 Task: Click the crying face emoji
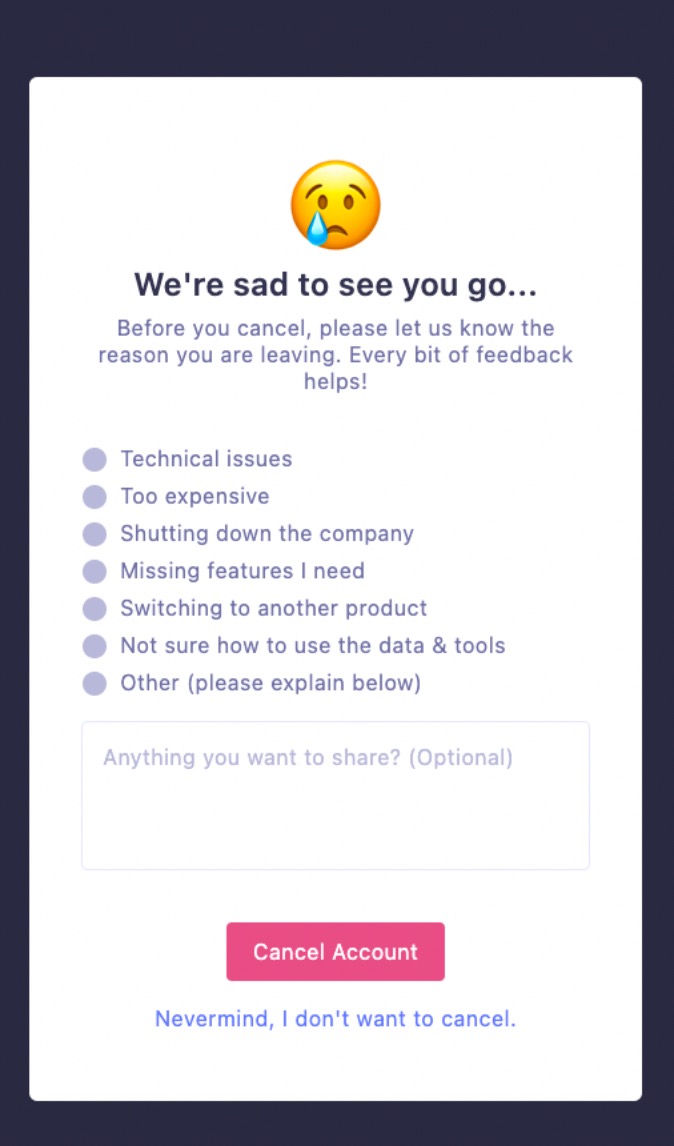pos(336,204)
